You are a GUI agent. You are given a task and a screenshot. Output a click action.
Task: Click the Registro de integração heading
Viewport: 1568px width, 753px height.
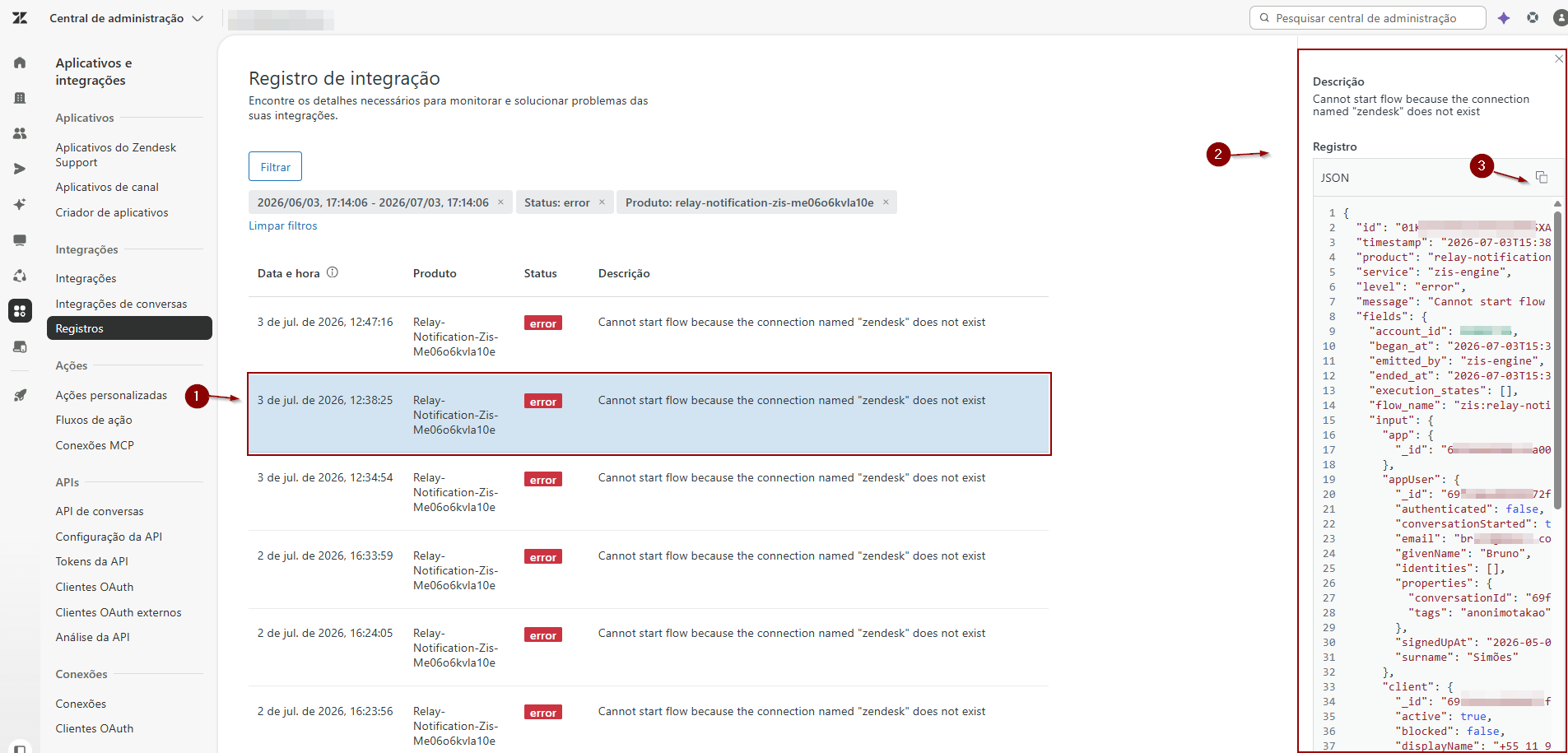344,78
